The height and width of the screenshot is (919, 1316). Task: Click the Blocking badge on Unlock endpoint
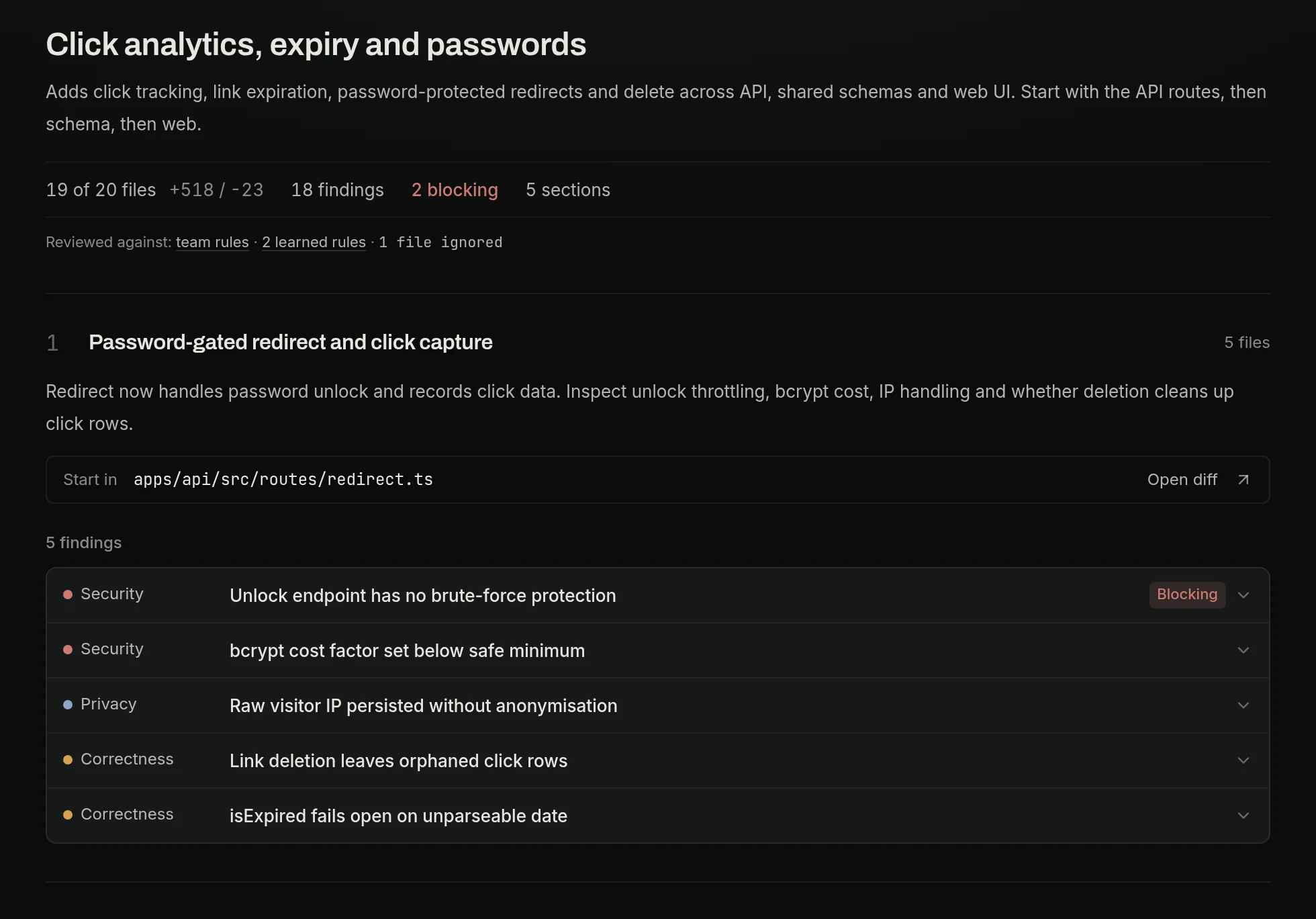point(1187,595)
